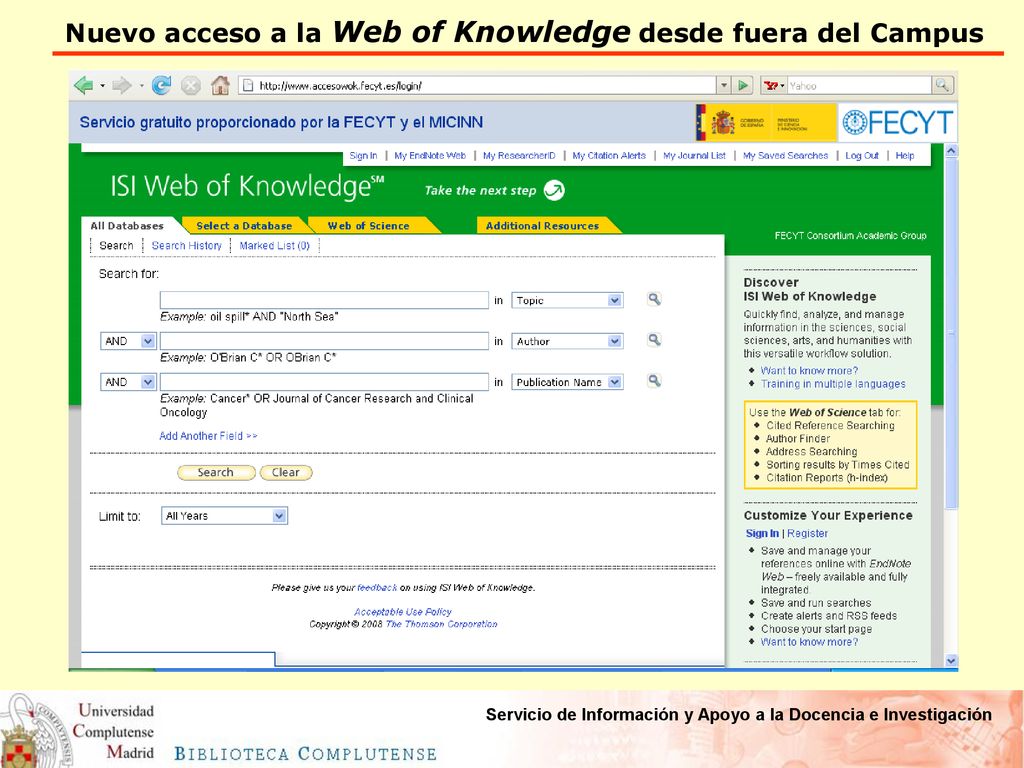Click the Search button
The height and width of the screenshot is (768, 1024).
point(216,472)
